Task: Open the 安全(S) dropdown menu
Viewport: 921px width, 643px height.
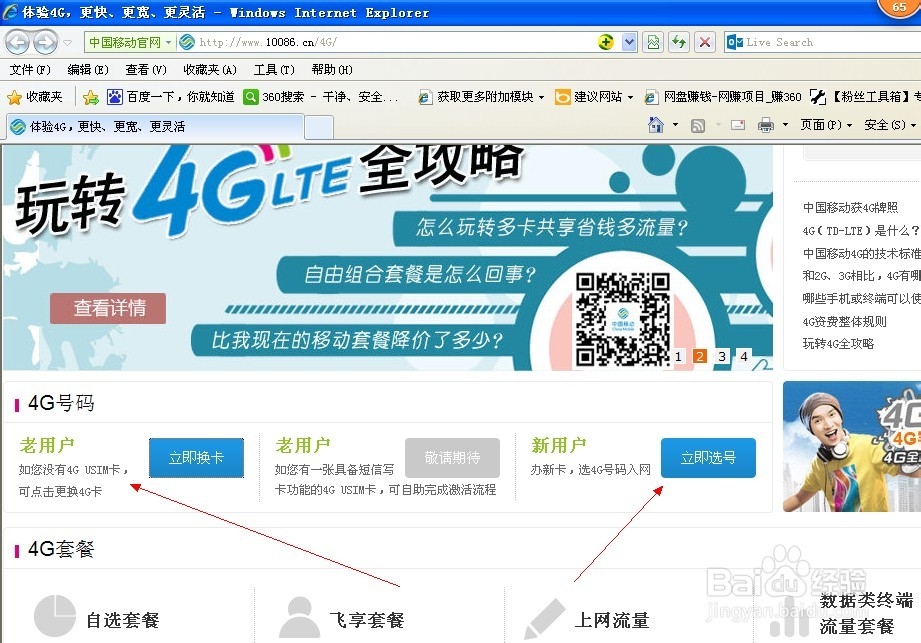Action: pyautogui.click(x=890, y=125)
